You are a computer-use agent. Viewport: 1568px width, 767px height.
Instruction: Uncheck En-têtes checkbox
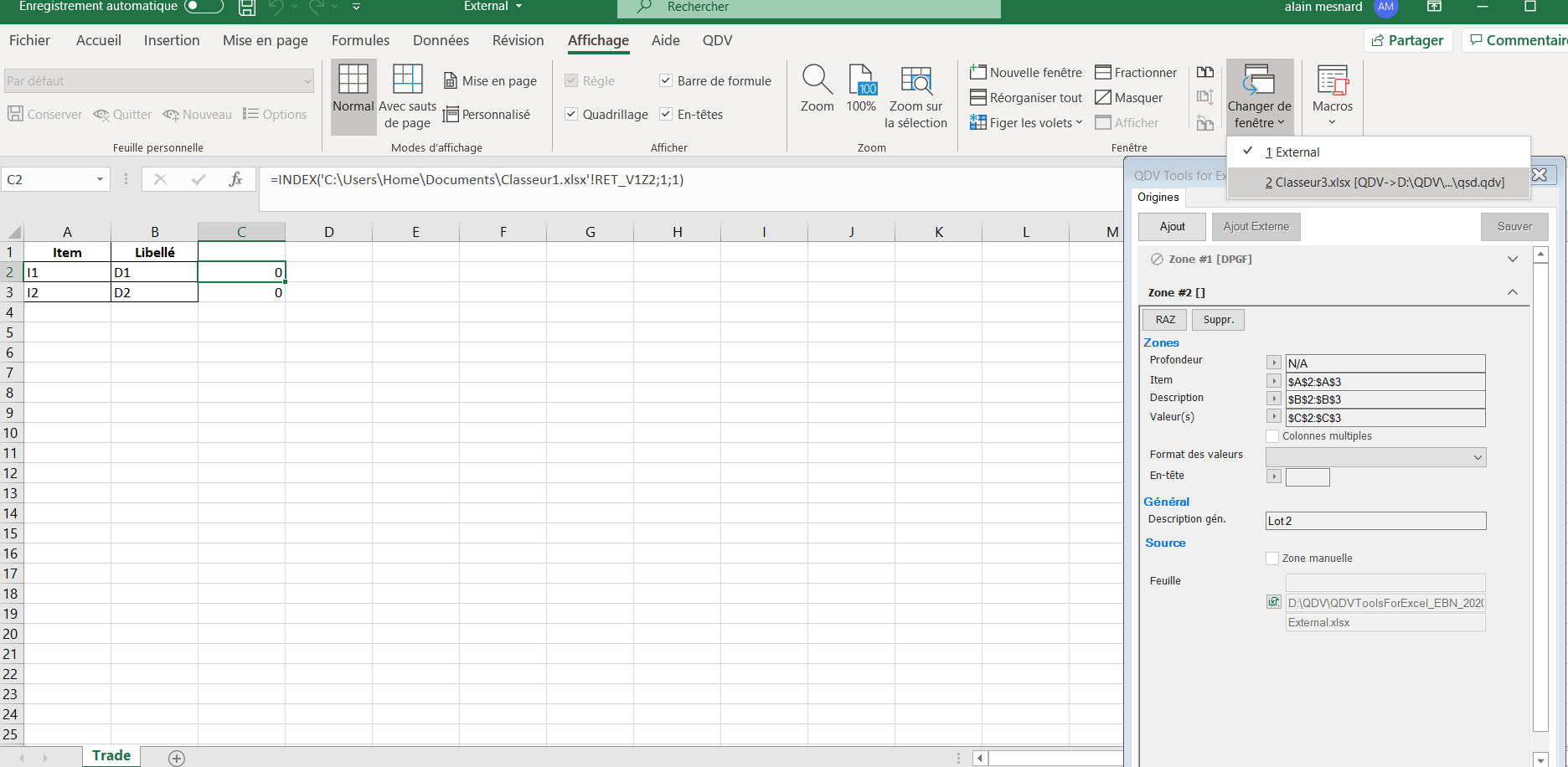tap(666, 115)
